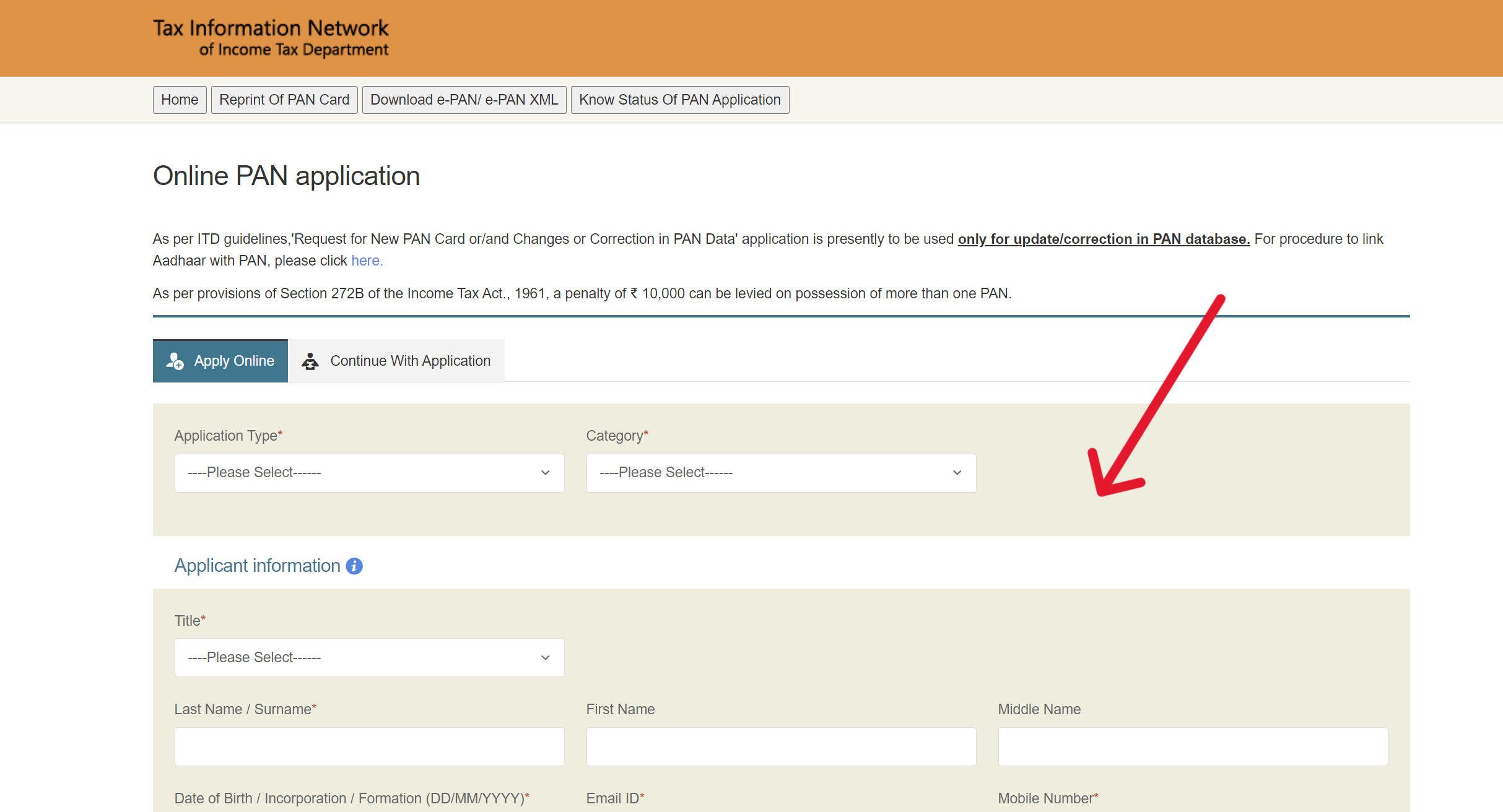Open Know Status Of PAN Application
1503x812 pixels.
pos(679,100)
